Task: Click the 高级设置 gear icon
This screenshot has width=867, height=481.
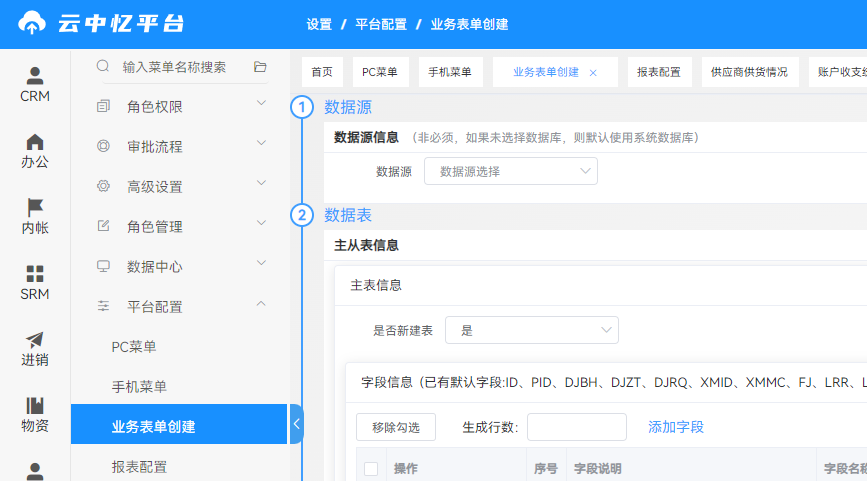Action: [103, 186]
